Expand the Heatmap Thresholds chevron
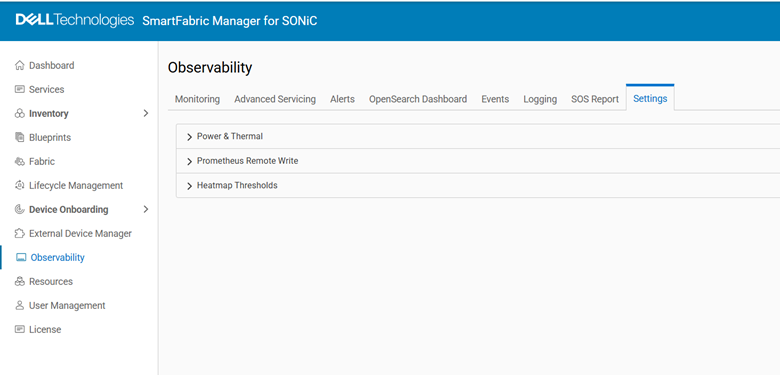The width and height of the screenshot is (780, 375). 190,186
